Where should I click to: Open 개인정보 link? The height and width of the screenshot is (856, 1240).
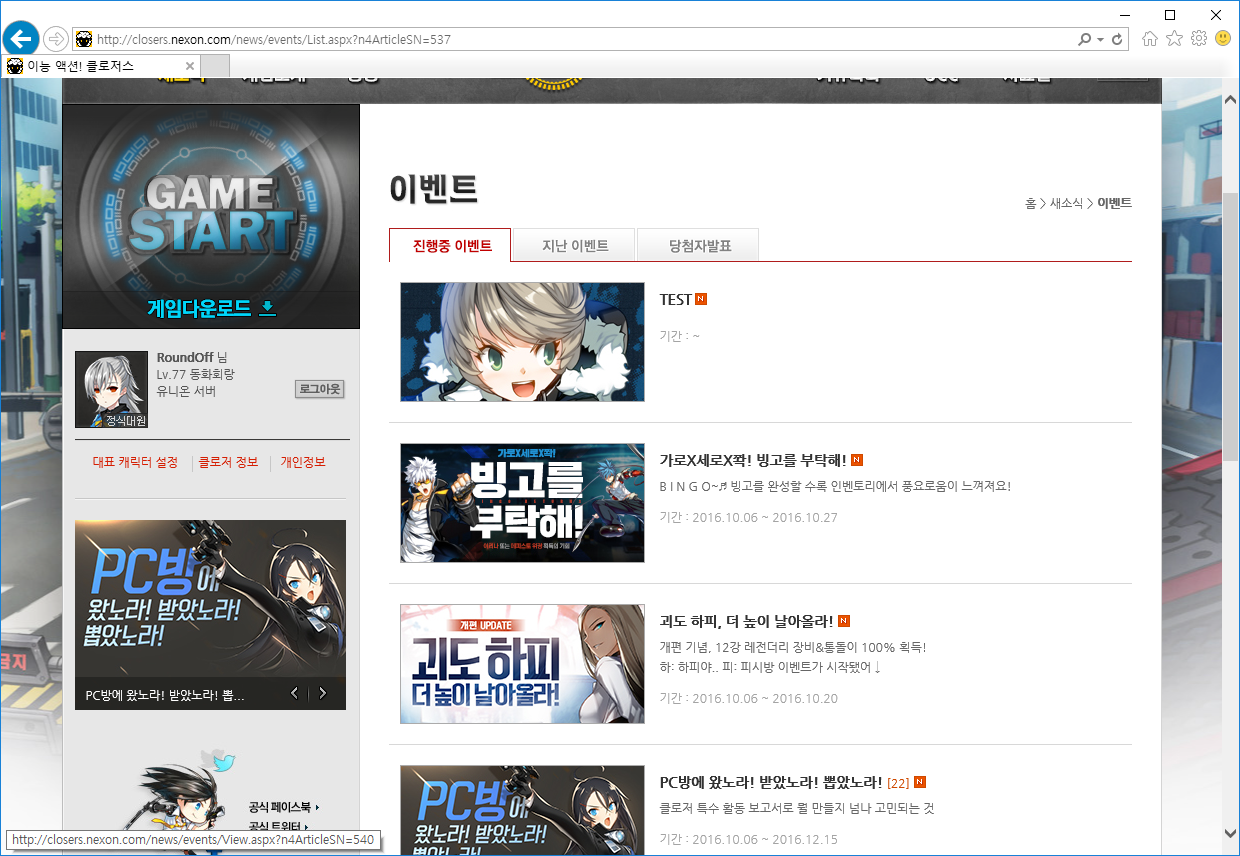coord(302,462)
